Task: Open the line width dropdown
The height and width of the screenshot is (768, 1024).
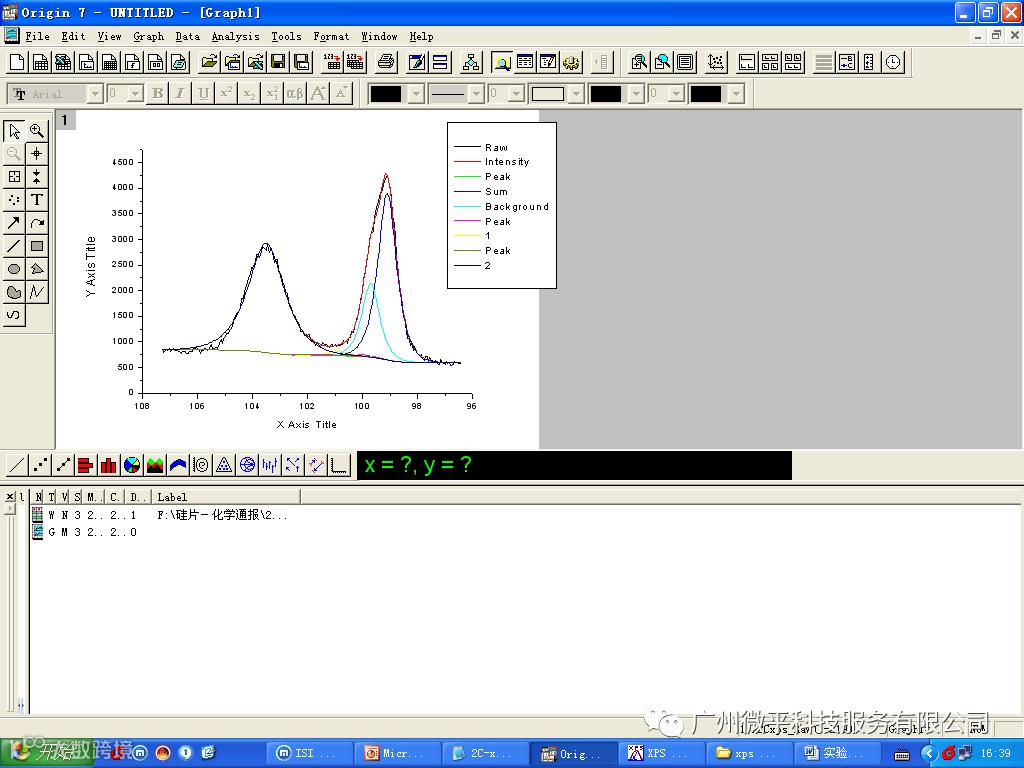Action: pyautogui.click(x=517, y=94)
